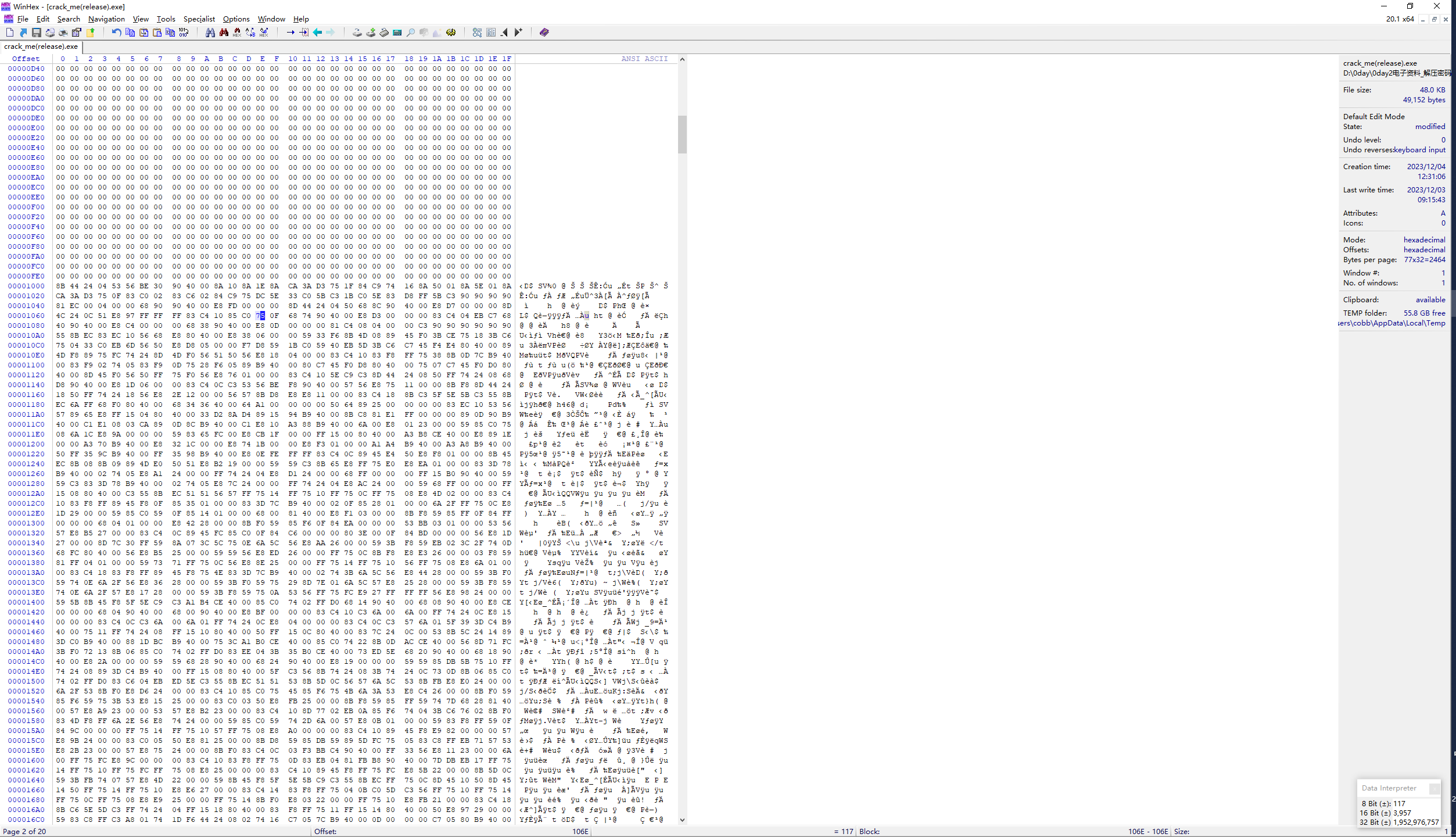Open the RAM editor chip icon

pyautogui.click(x=384, y=33)
